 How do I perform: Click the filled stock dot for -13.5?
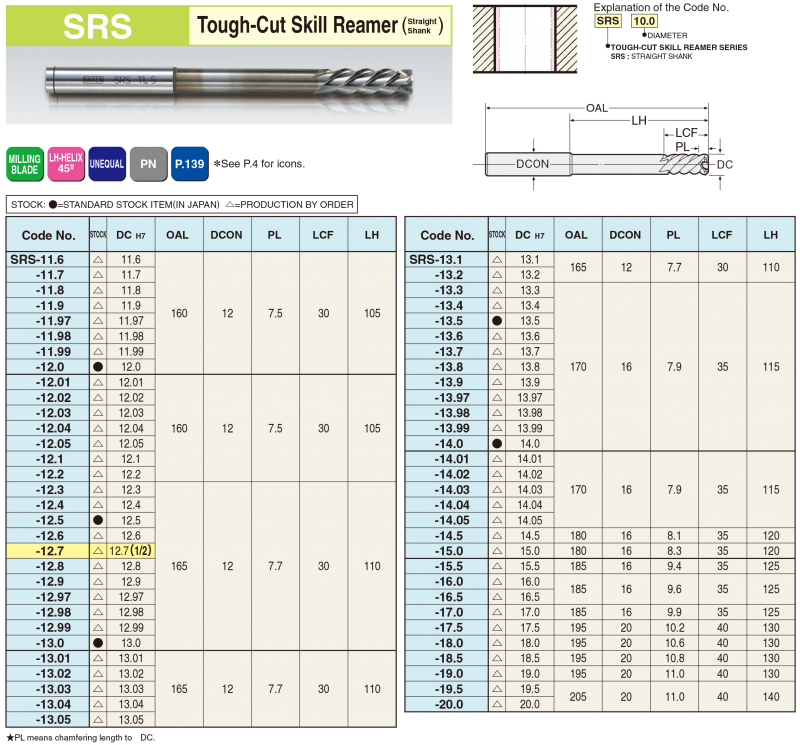click(497, 321)
